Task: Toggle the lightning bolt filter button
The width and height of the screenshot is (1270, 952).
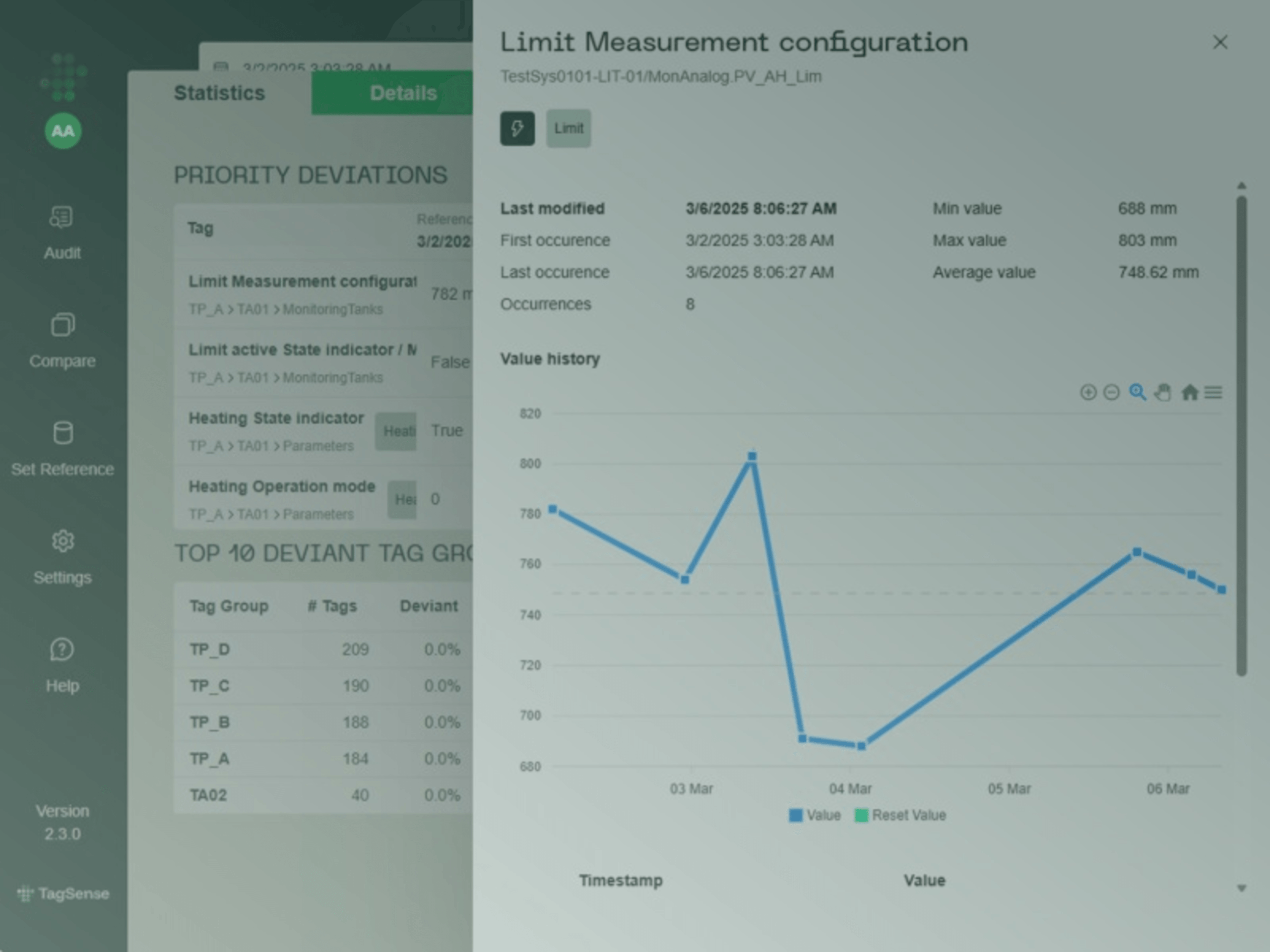Action: point(517,128)
